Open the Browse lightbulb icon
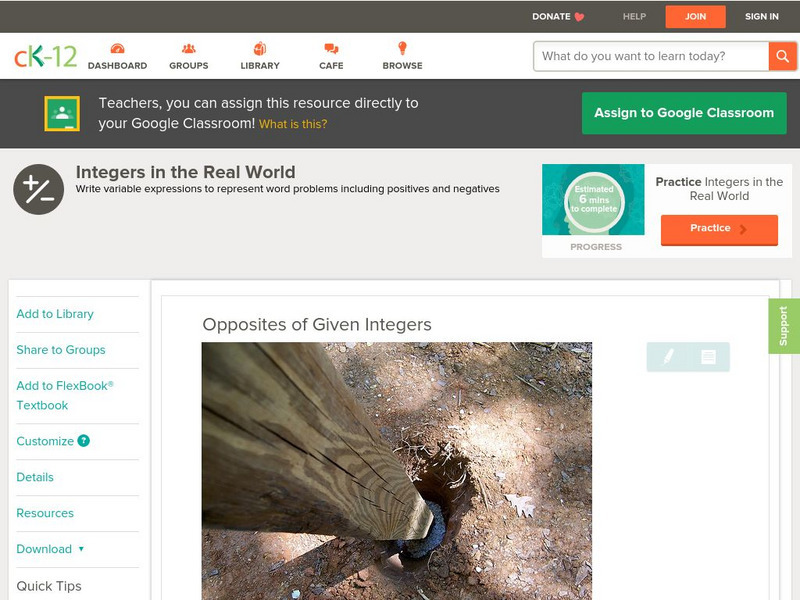Viewport: 800px width, 600px height. tap(403, 48)
